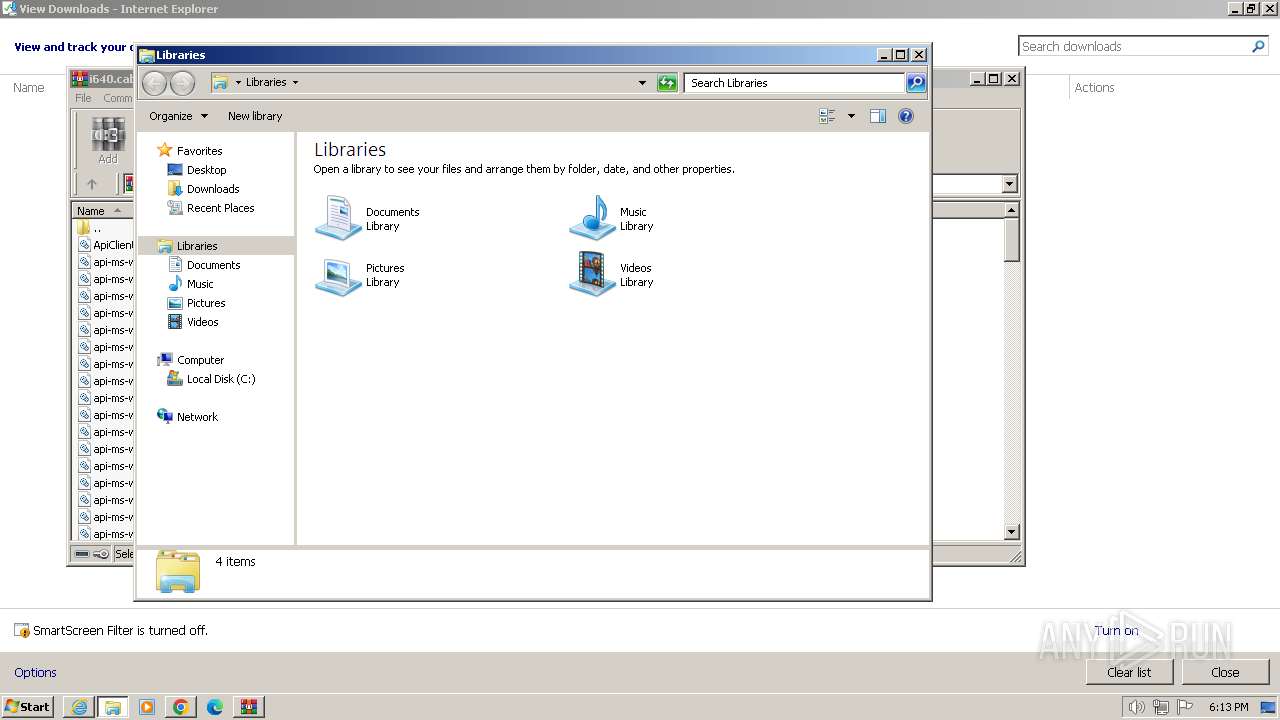This screenshot has width=1280, height=720.
Task: Expand the Libraries breadcrumb arrow
Action: tap(295, 83)
